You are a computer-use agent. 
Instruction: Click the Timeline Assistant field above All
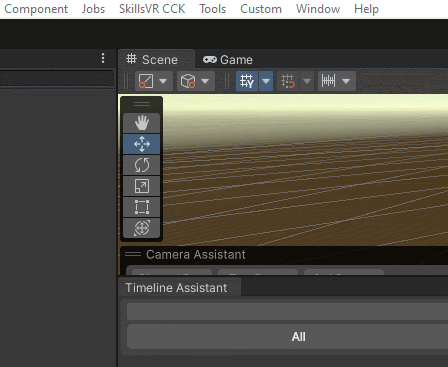pyautogui.click(x=287, y=311)
